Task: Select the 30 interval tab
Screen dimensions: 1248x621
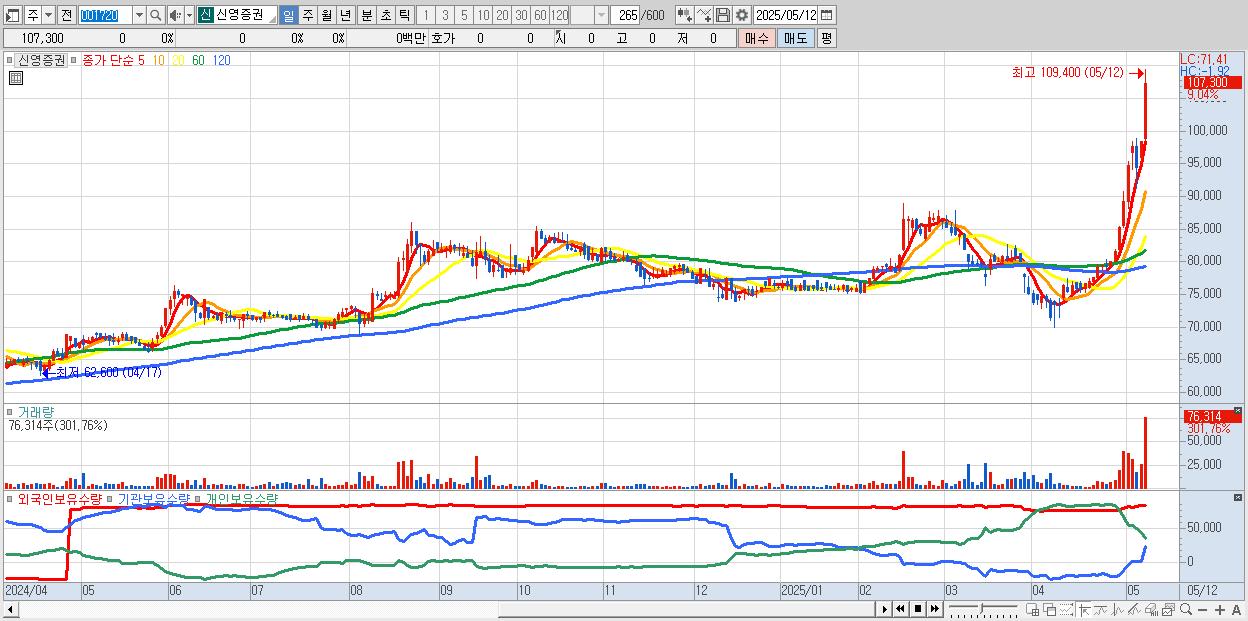Action: click(521, 16)
